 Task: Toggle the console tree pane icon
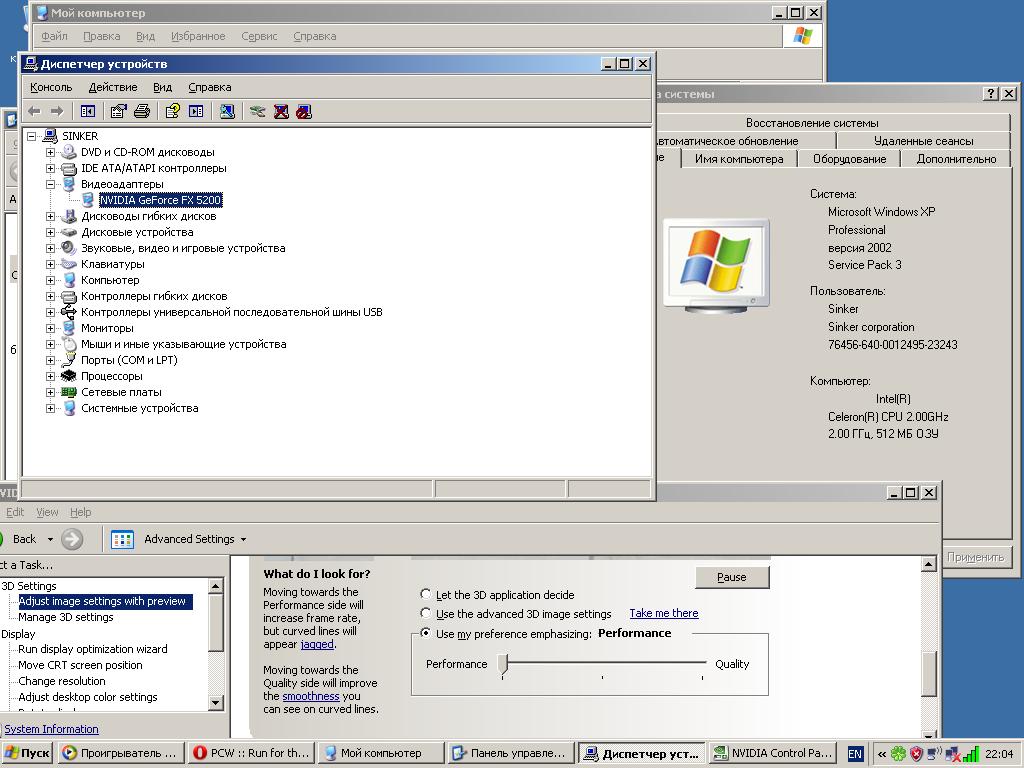[88, 112]
